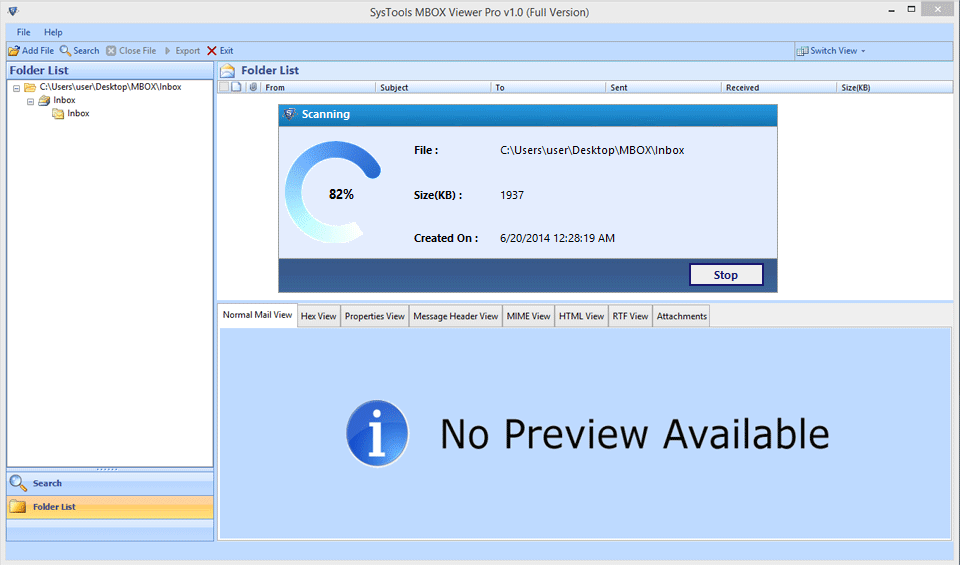The width and height of the screenshot is (960, 565).
Task: Select Folder List pane in left sidebar
Action: 110,507
